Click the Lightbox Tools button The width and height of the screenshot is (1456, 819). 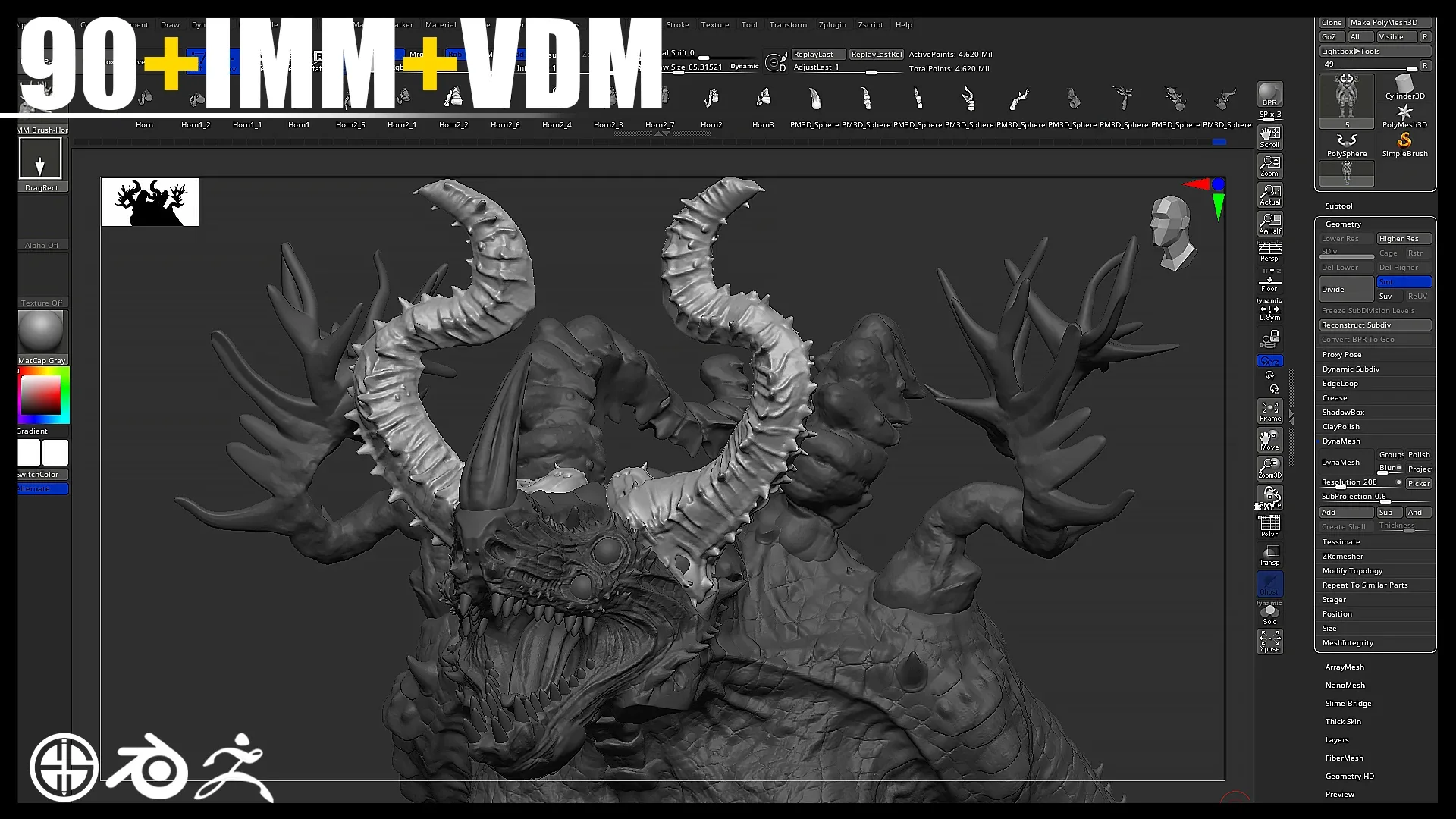point(1376,52)
